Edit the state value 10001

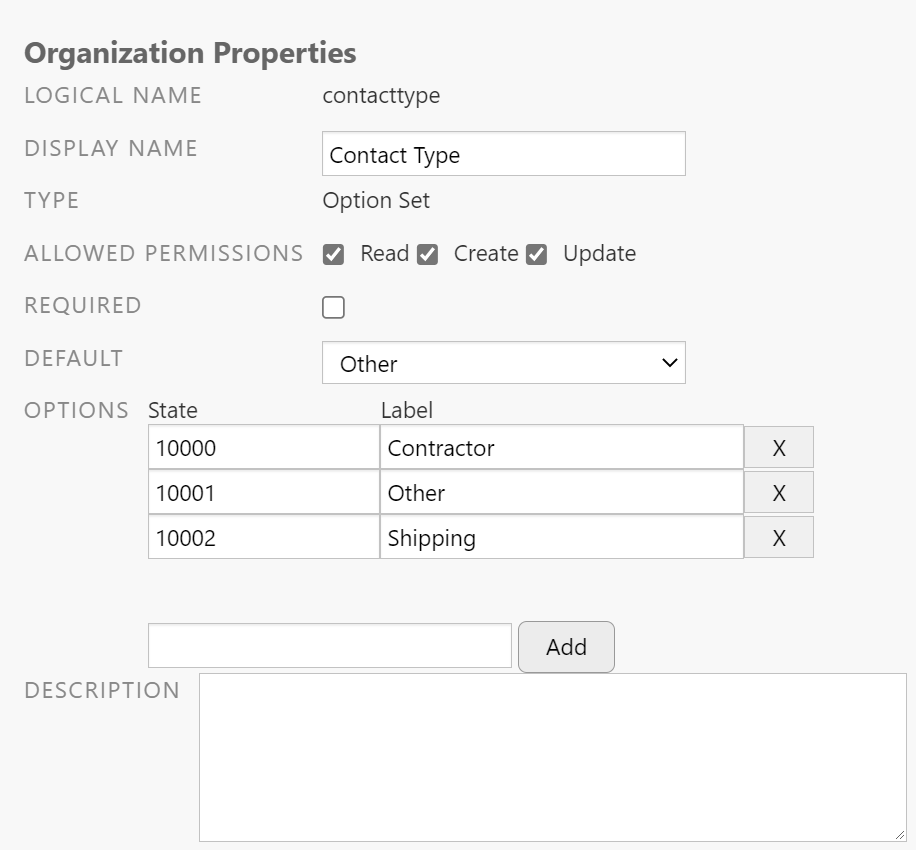tap(264, 492)
